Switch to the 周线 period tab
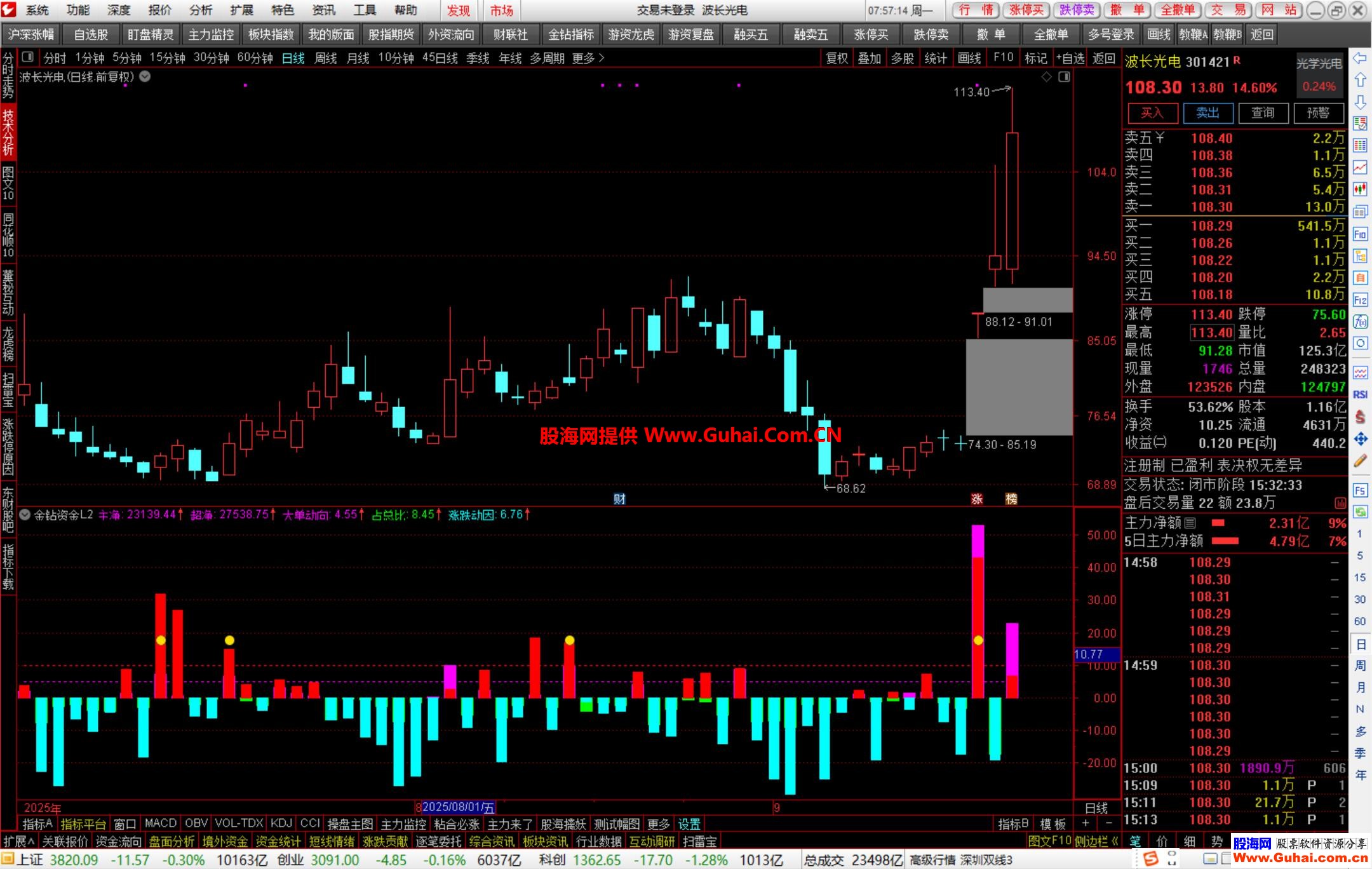The width and height of the screenshot is (1372, 869). tap(325, 58)
